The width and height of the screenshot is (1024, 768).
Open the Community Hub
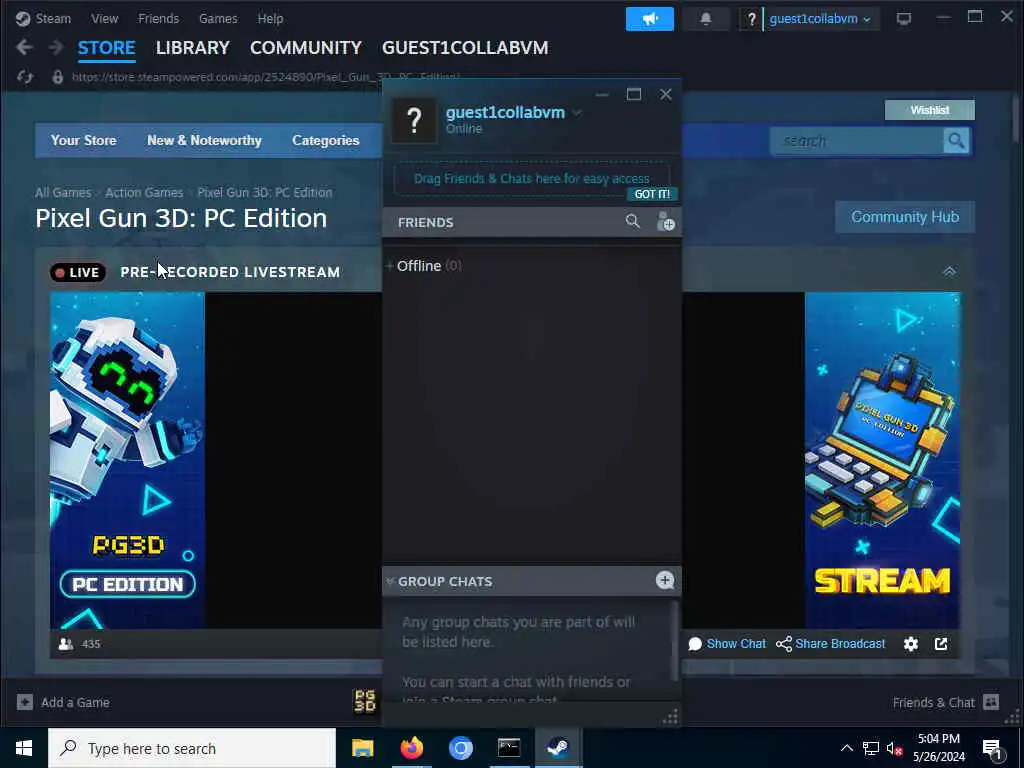coord(904,217)
